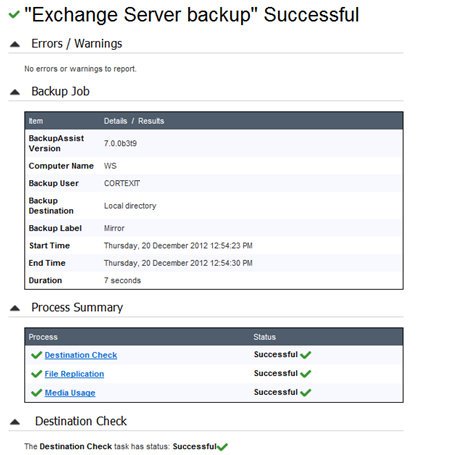The width and height of the screenshot is (467, 455).
Task: Click checkmark after Destination Check task status text
Action: (222, 447)
